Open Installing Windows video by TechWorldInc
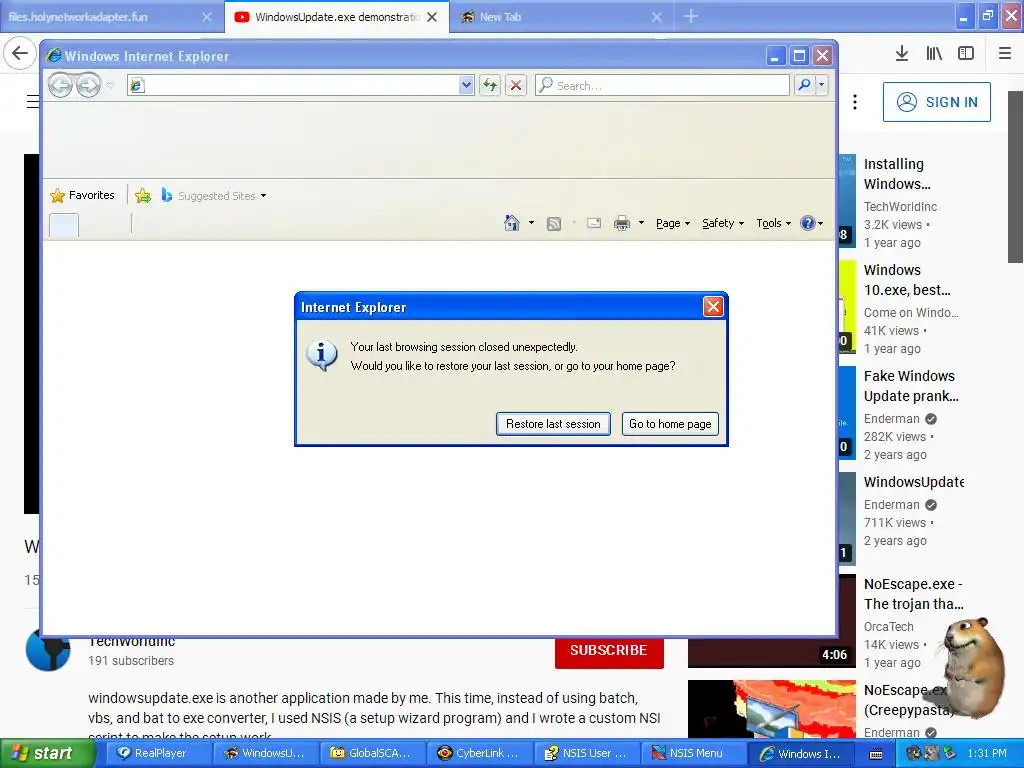The image size is (1024, 768). pyautogui.click(x=895, y=174)
